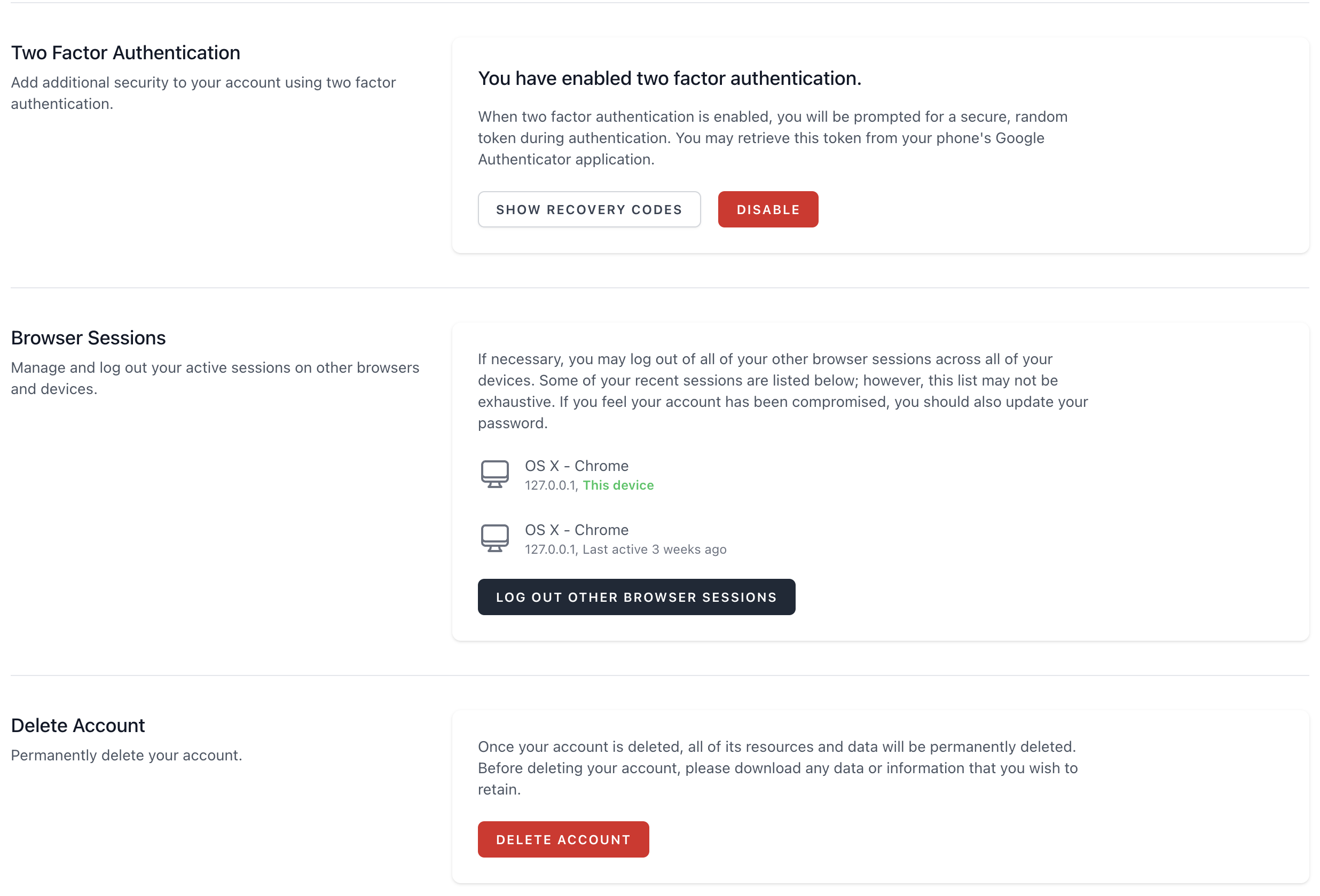Click the account deletion warning text
This screenshot has width=1320, height=896.
coord(777,768)
